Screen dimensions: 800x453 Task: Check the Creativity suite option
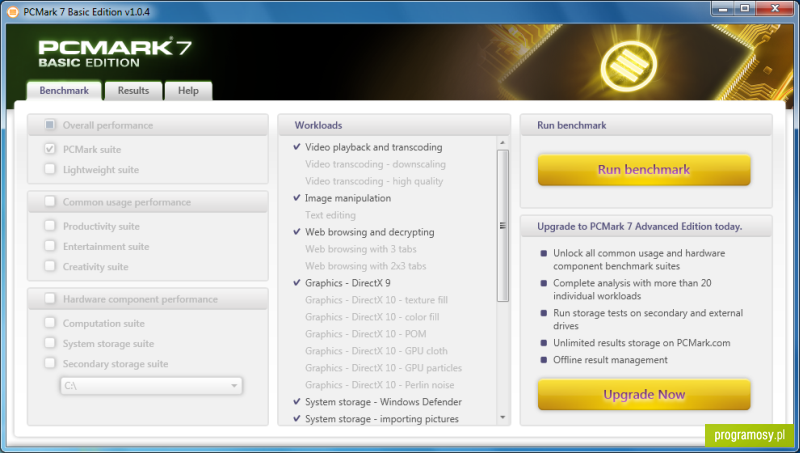coord(49,266)
